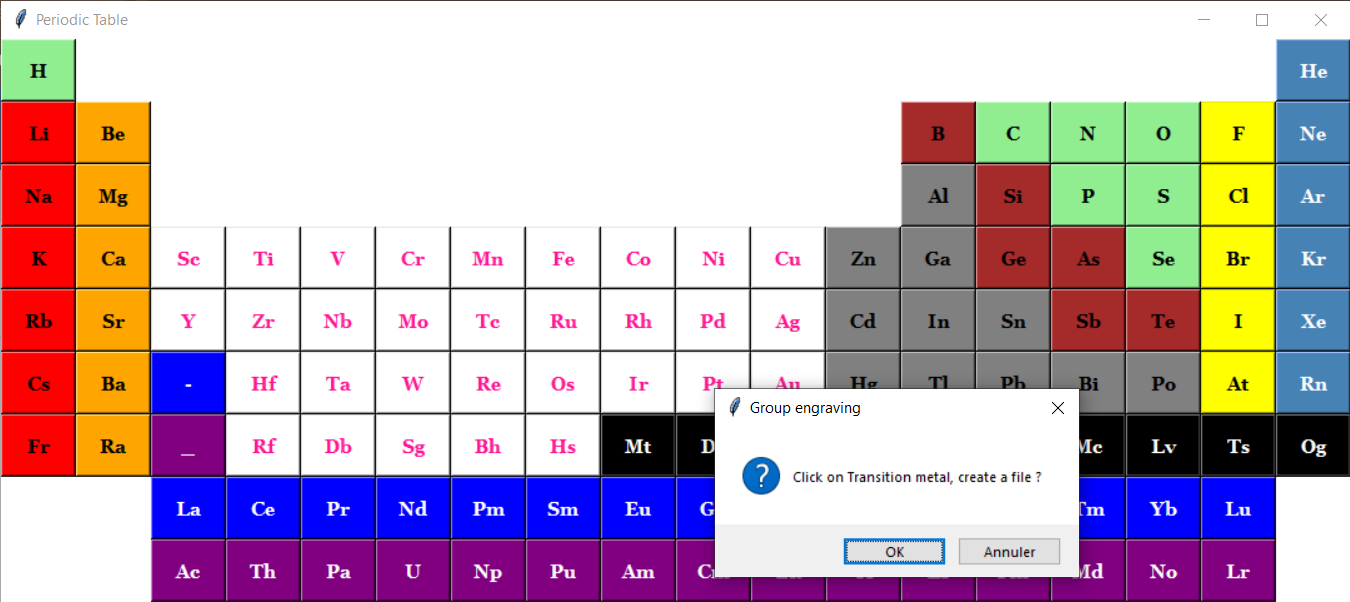The image size is (1350, 602).
Task: Choose the Carbon (C) element
Action: click(x=1013, y=133)
